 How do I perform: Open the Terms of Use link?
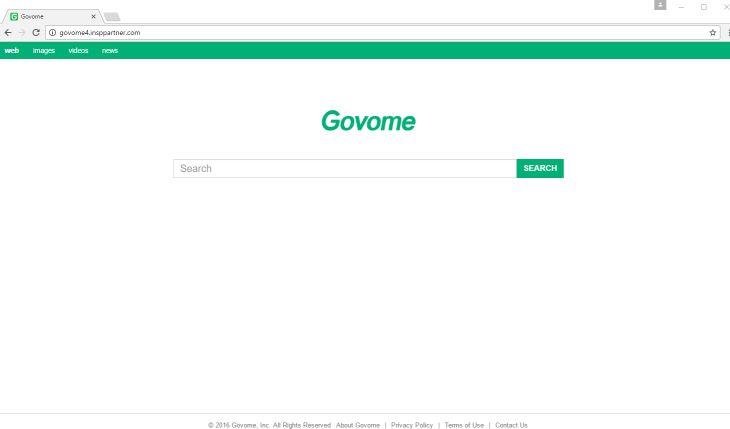point(464,425)
